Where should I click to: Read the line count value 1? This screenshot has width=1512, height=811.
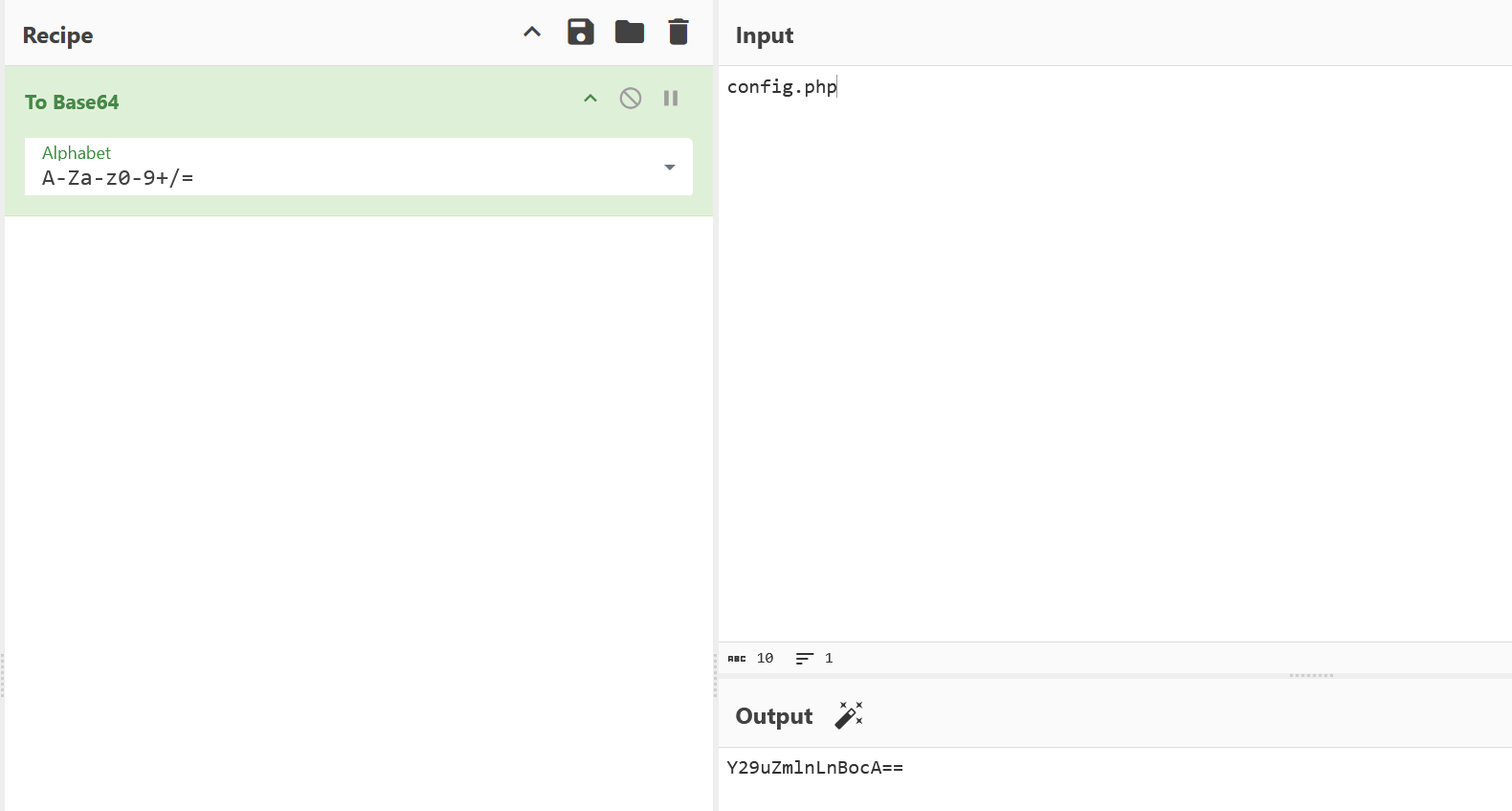pyautogui.click(x=829, y=659)
